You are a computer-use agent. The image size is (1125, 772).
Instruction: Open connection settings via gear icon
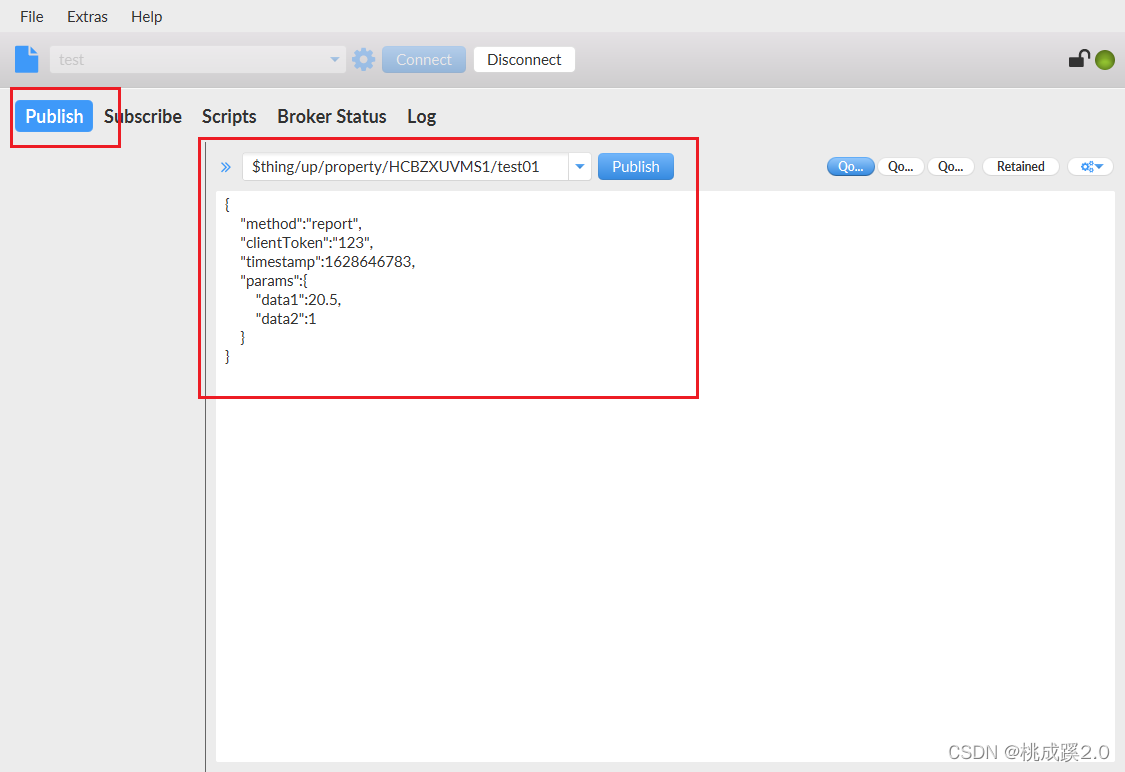coord(364,59)
